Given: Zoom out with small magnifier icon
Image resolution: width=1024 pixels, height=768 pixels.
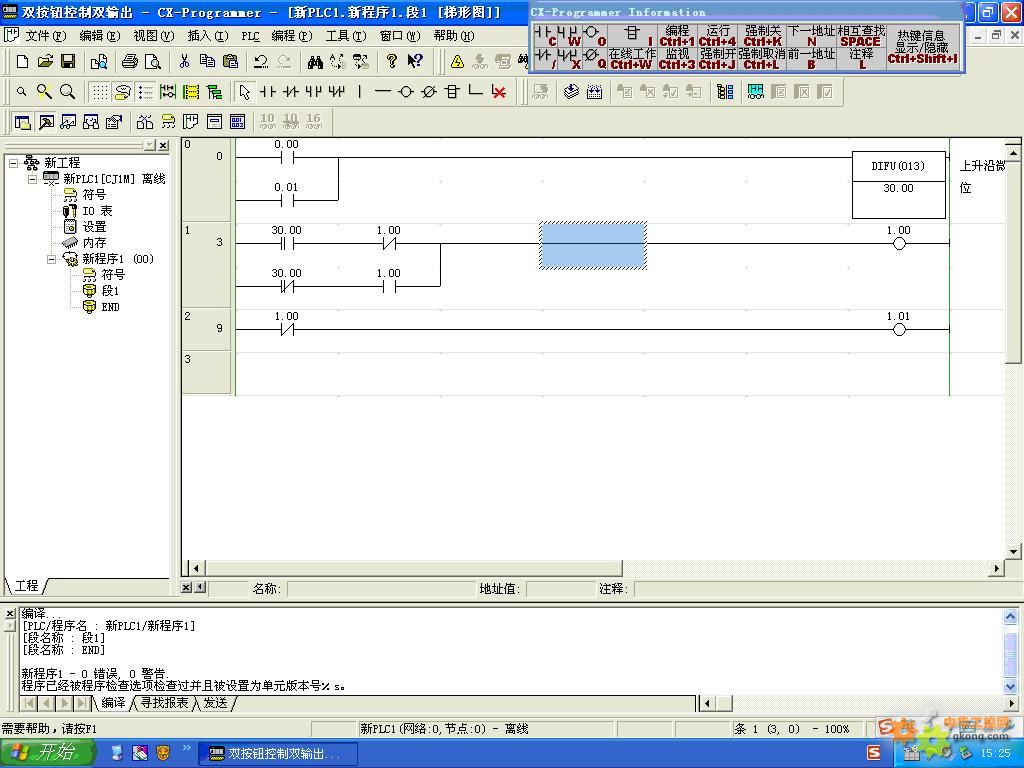Looking at the screenshot, I should click(x=22, y=91).
